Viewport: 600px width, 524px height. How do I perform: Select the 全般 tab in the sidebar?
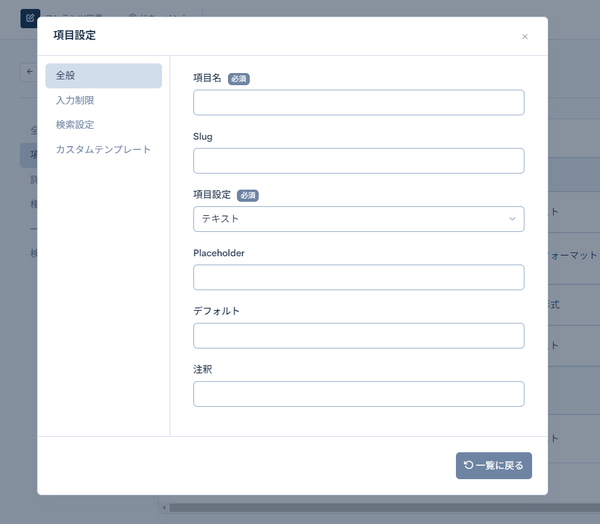(x=103, y=76)
